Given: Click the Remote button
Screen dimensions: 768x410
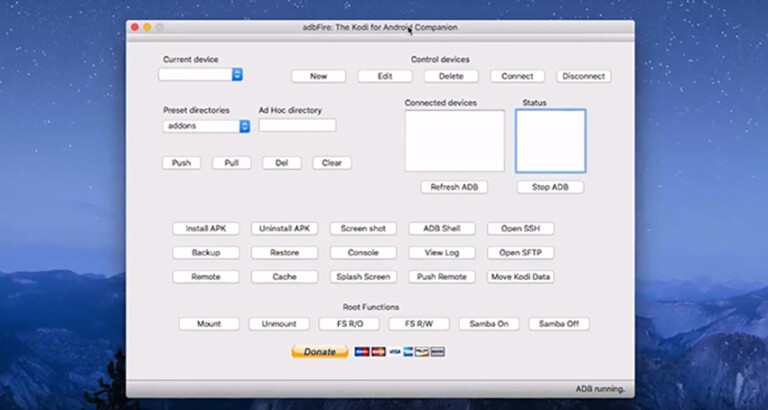Looking at the screenshot, I should pos(206,277).
